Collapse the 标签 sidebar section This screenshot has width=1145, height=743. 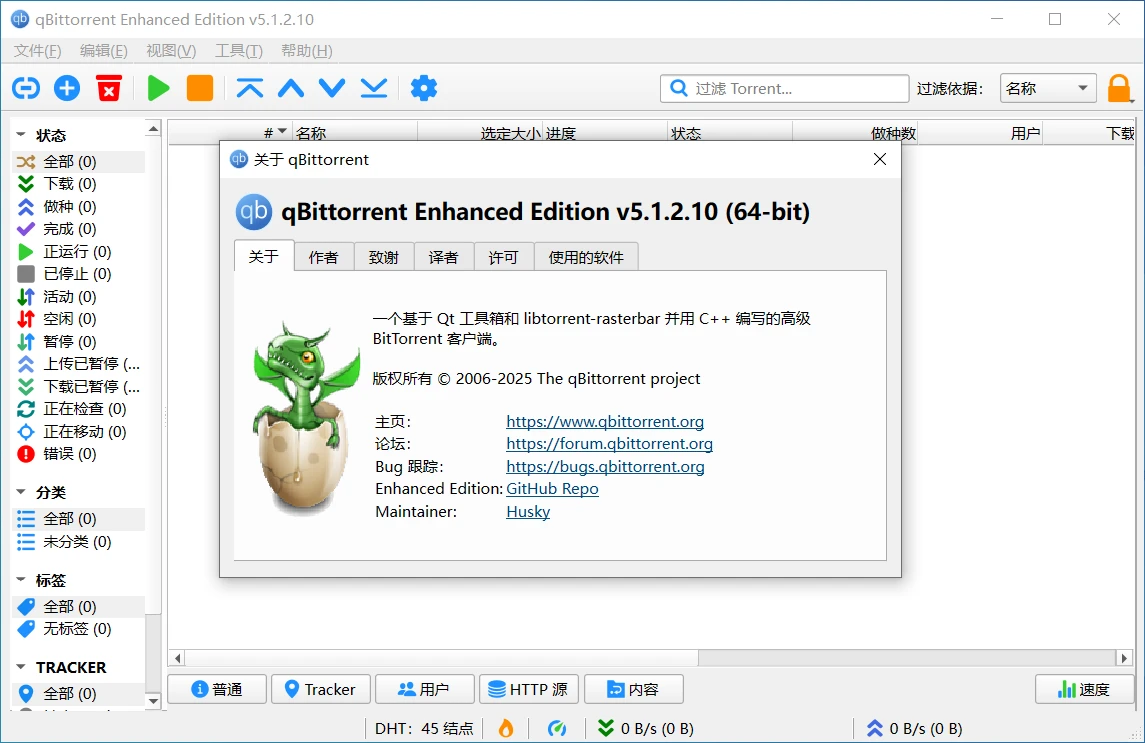point(21,580)
